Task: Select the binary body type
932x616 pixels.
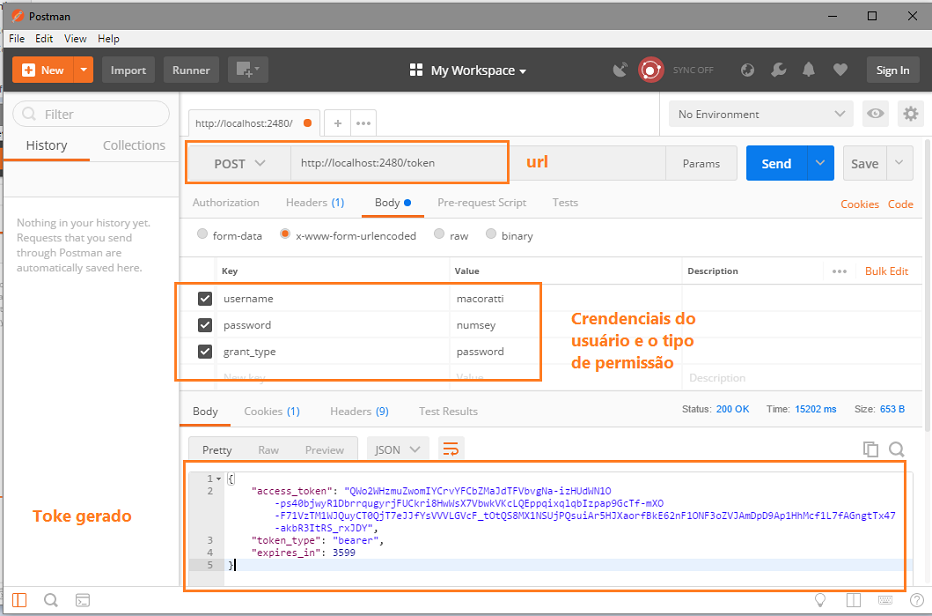Action: click(491, 234)
